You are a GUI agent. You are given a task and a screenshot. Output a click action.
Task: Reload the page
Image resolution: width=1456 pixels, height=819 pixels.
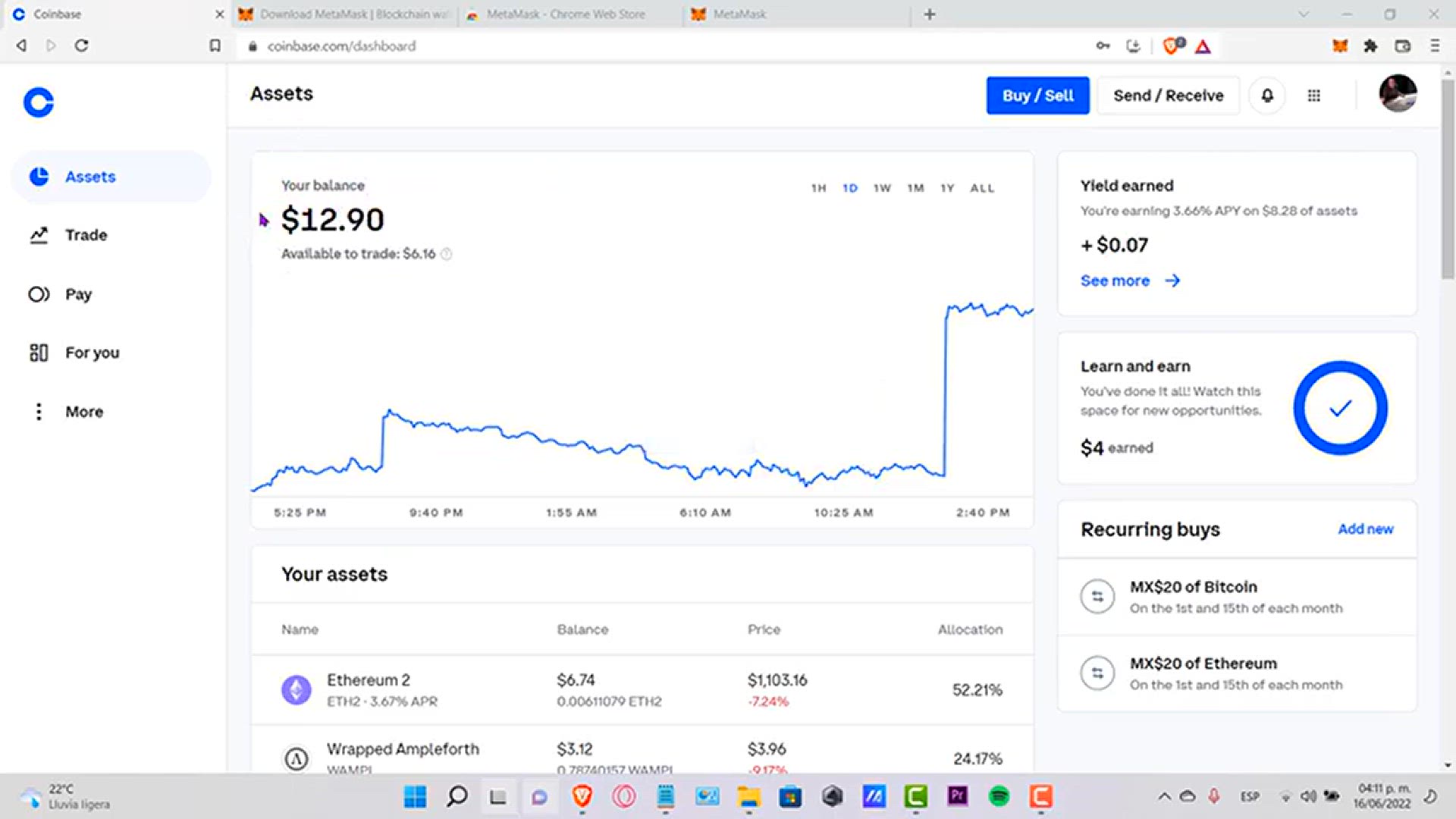click(x=82, y=45)
